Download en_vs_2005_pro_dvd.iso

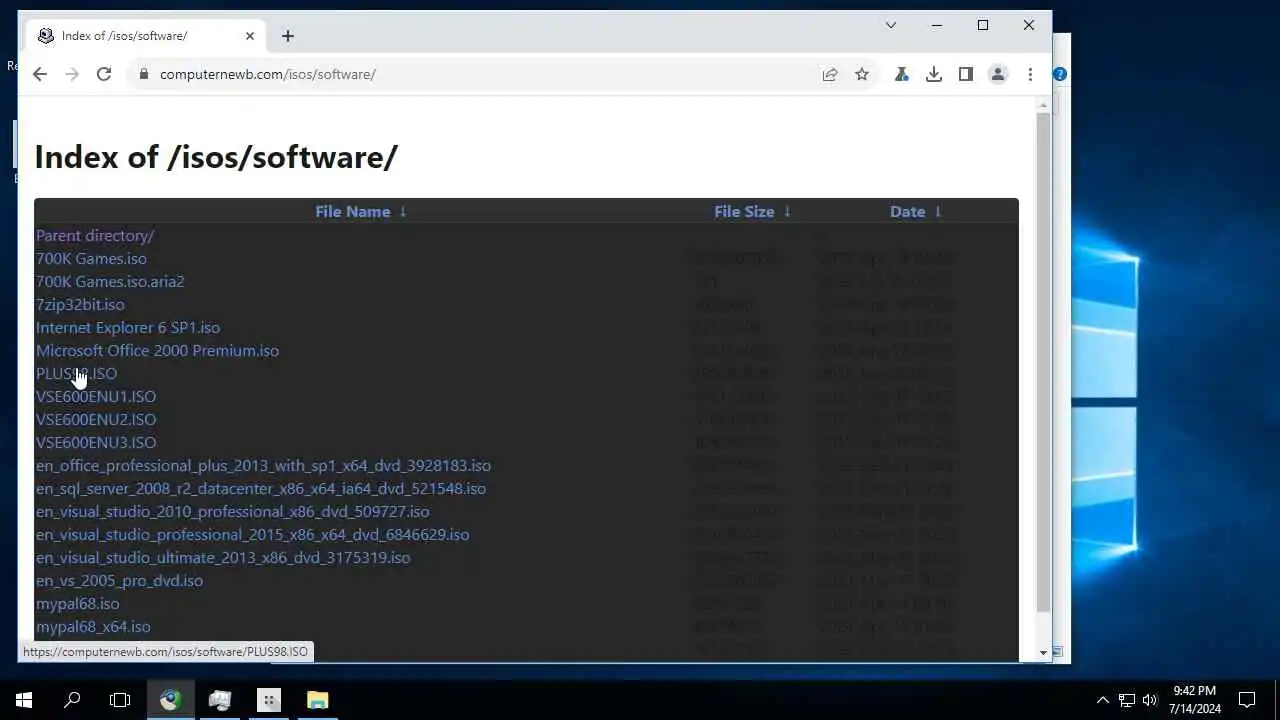point(119,581)
